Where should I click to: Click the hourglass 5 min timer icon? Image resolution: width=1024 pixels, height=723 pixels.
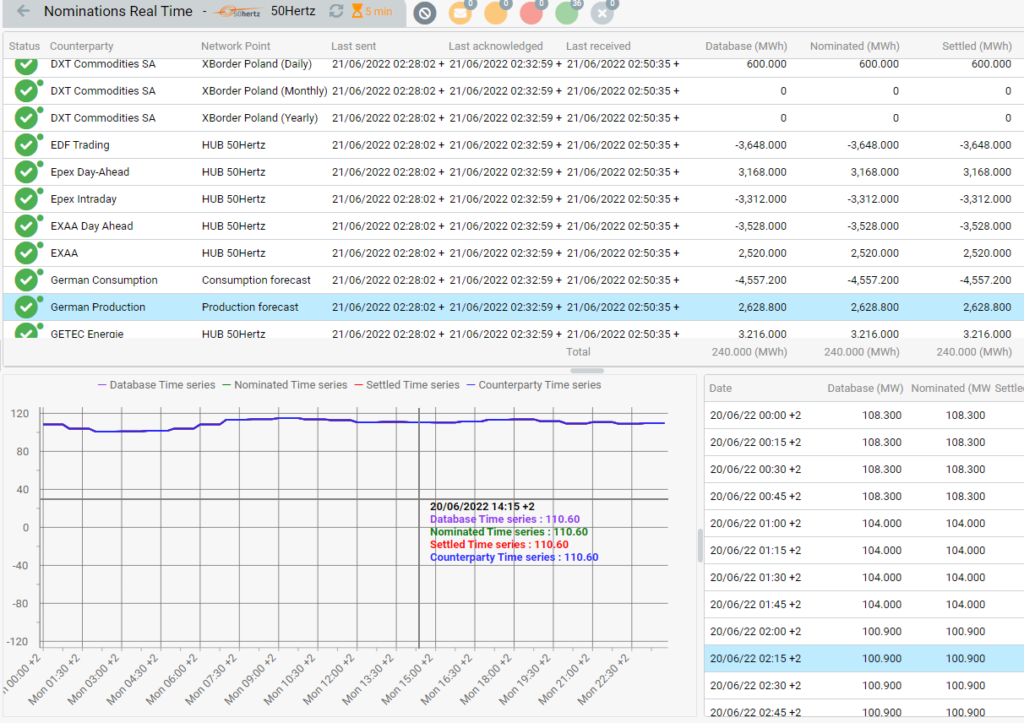357,12
